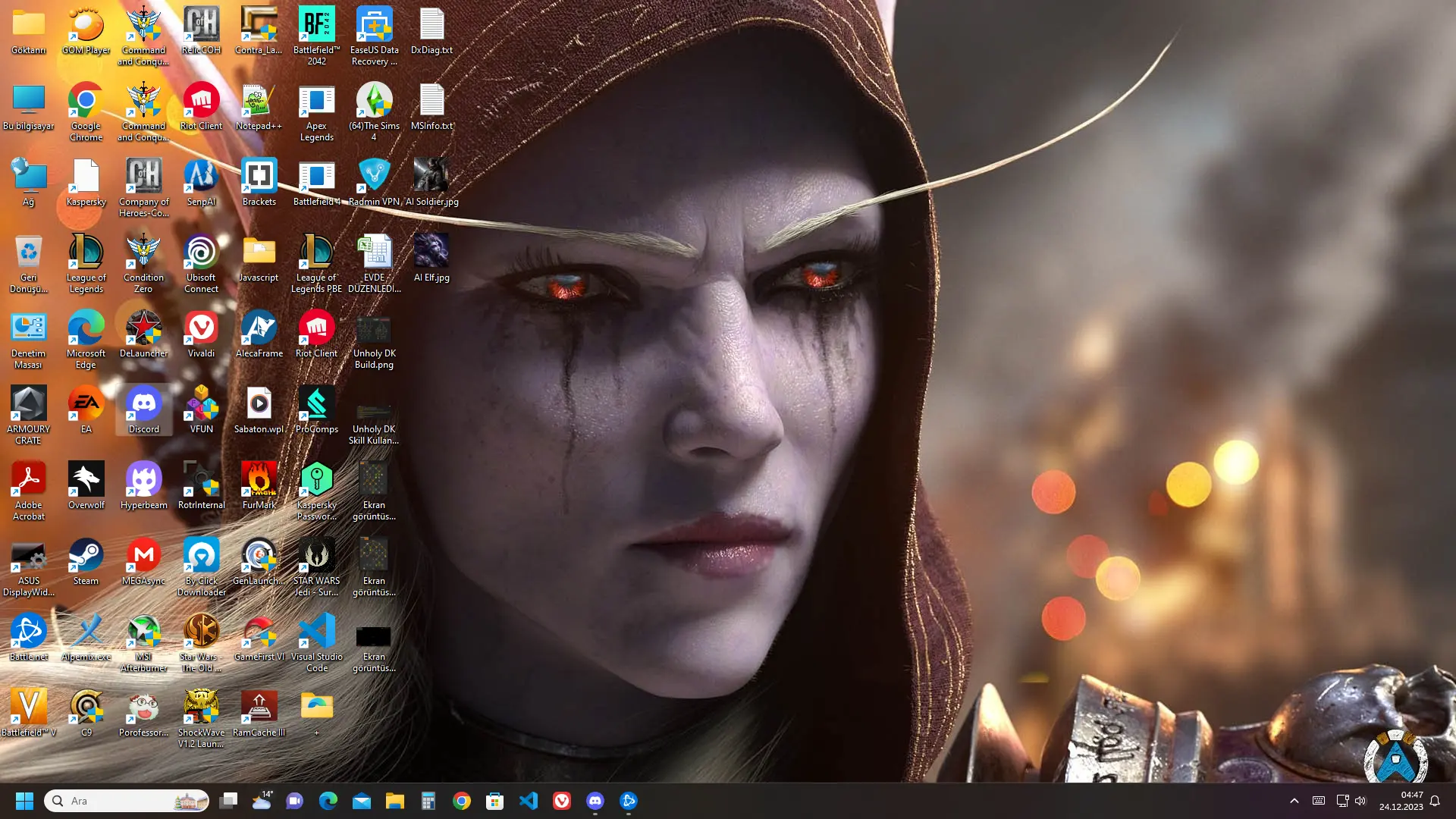
Task: Open the volume control in the system tray
Action: pos(1360,801)
